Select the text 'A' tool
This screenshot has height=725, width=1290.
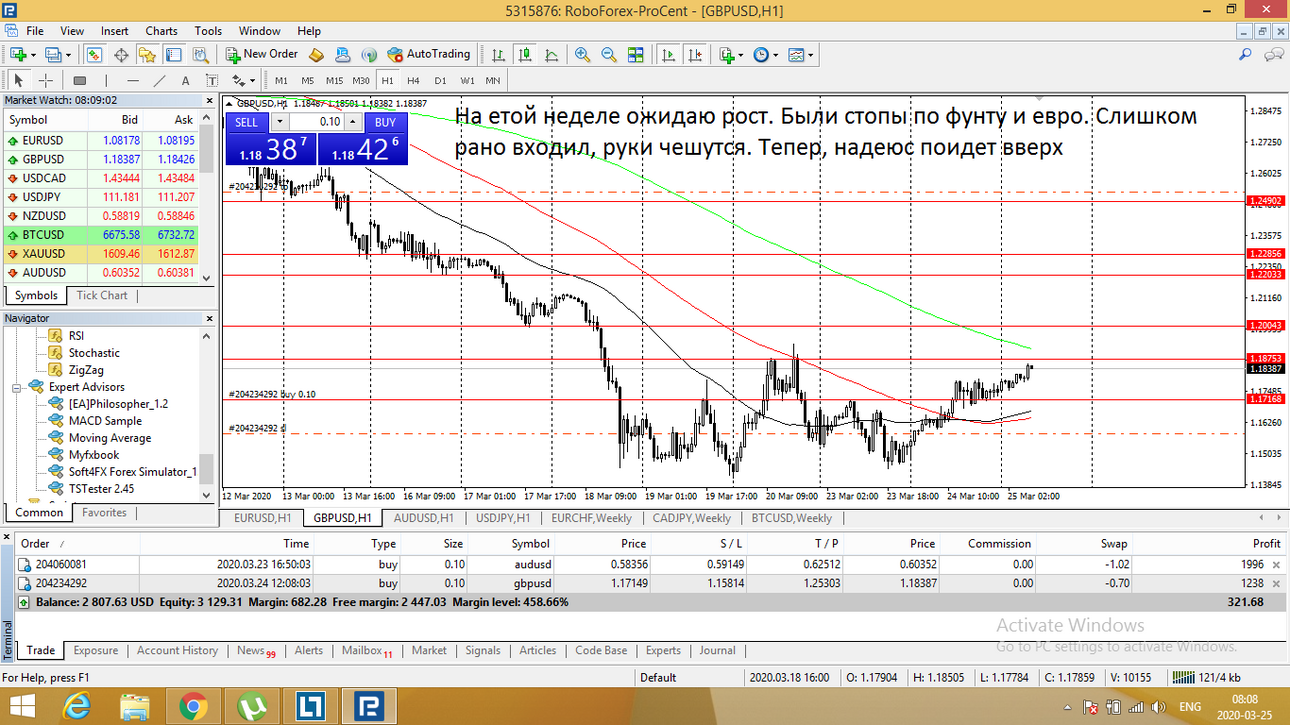[185, 81]
